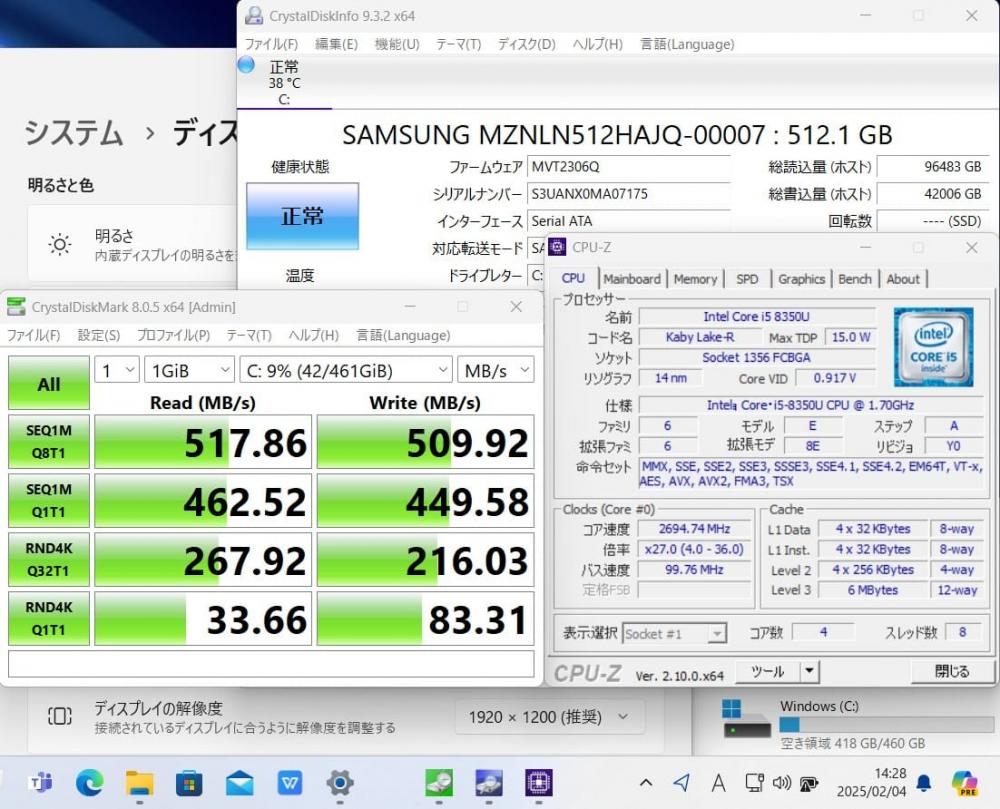Open the MB/s unit dropdown
This screenshot has width=1000, height=809.
pos(496,370)
